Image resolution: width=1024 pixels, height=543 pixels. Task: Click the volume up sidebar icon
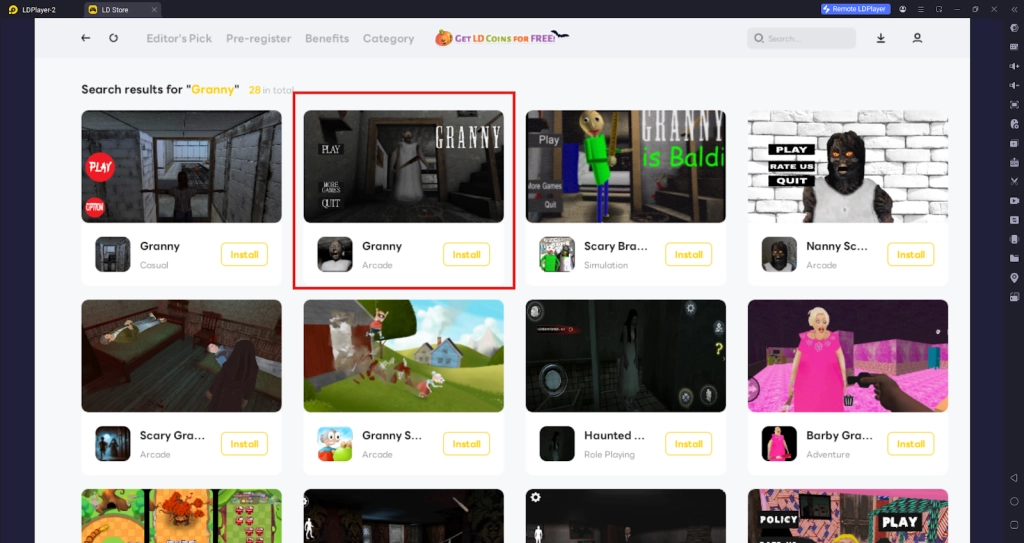coord(1014,66)
